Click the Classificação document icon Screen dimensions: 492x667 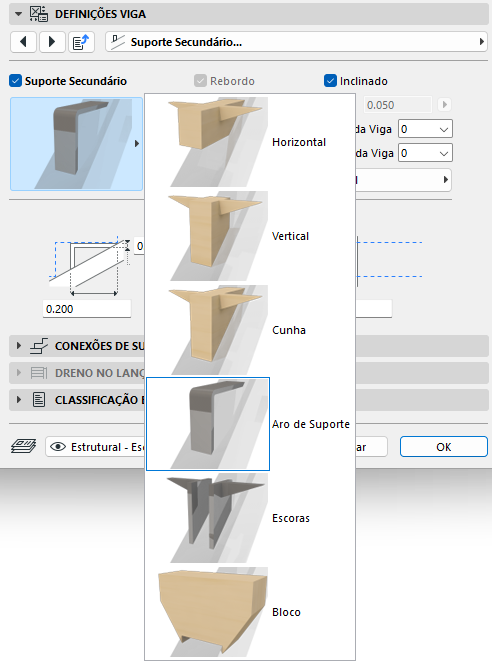pos(39,400)
